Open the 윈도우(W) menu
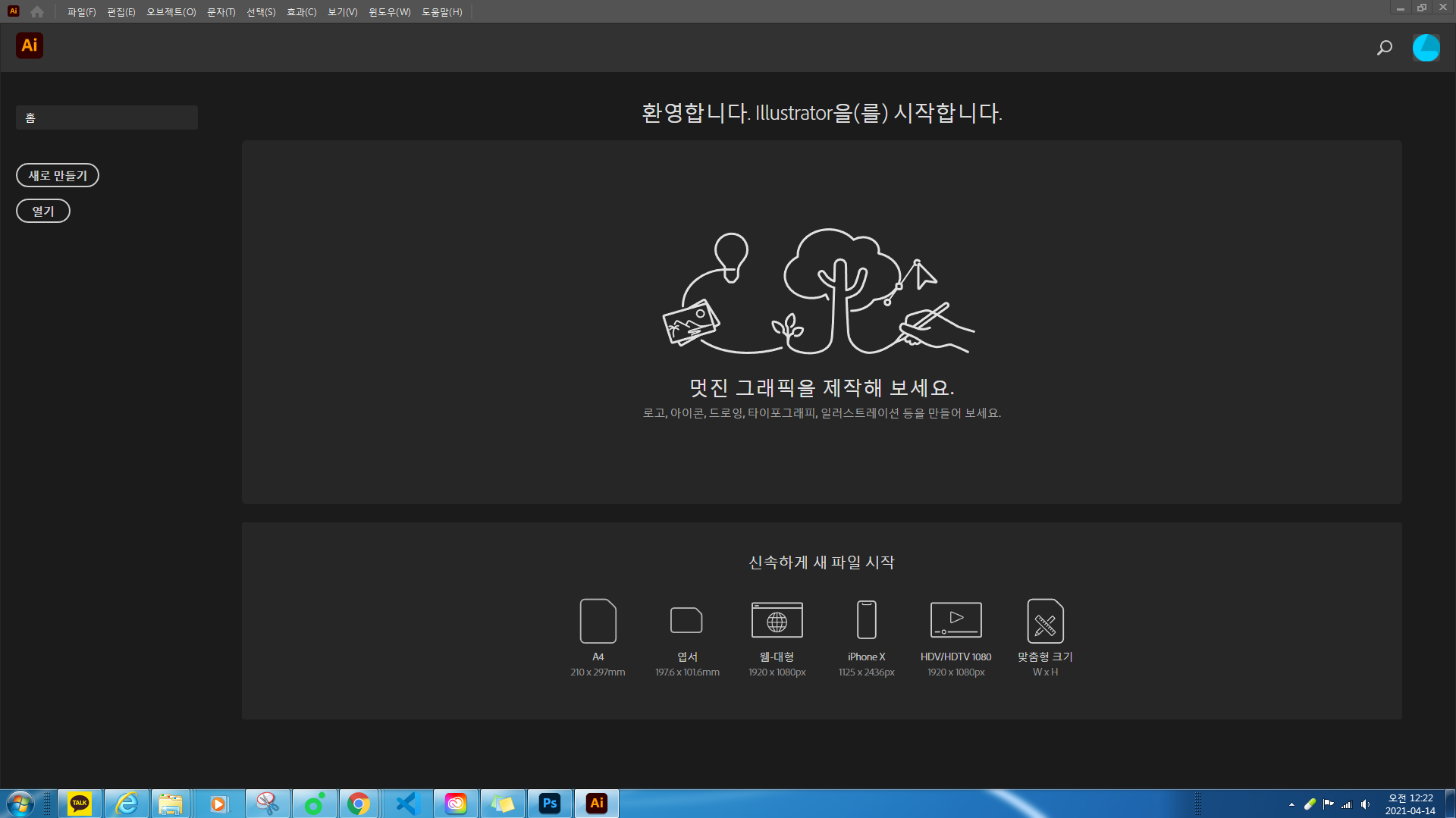Screen dimensions: 1456x818 point(390,12)
